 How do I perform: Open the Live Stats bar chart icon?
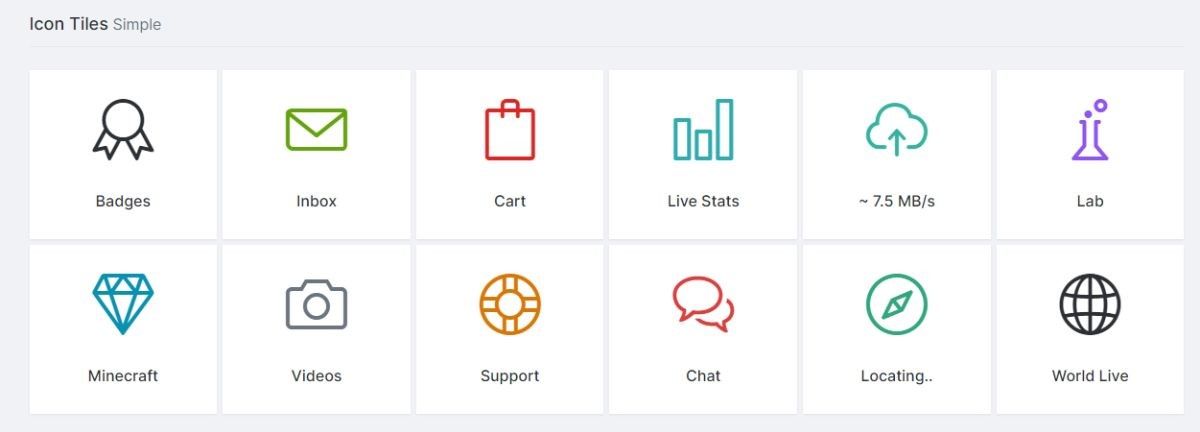click(x=703, y=130)
